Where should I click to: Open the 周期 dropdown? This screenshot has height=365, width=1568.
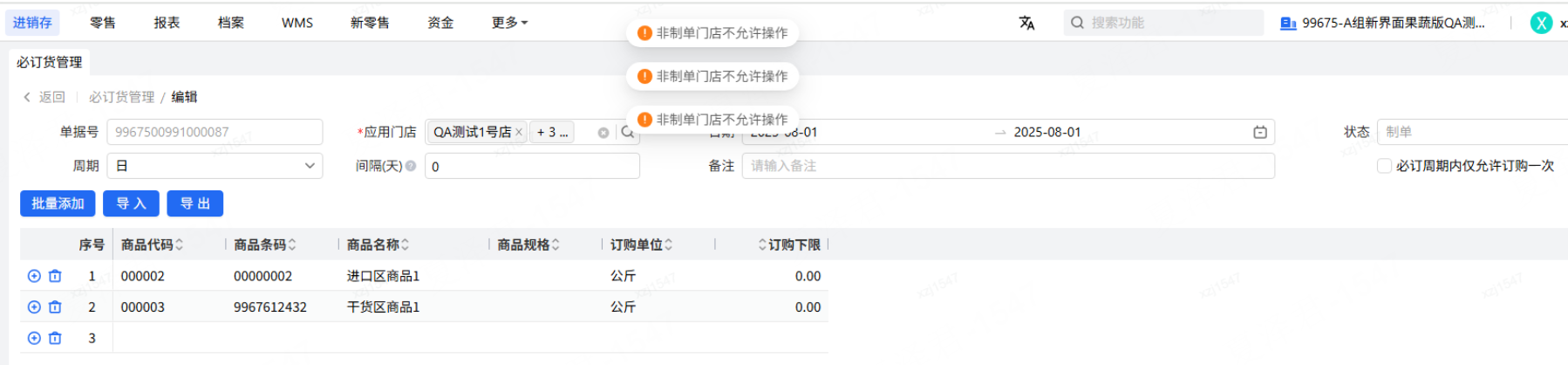[215, 166]
